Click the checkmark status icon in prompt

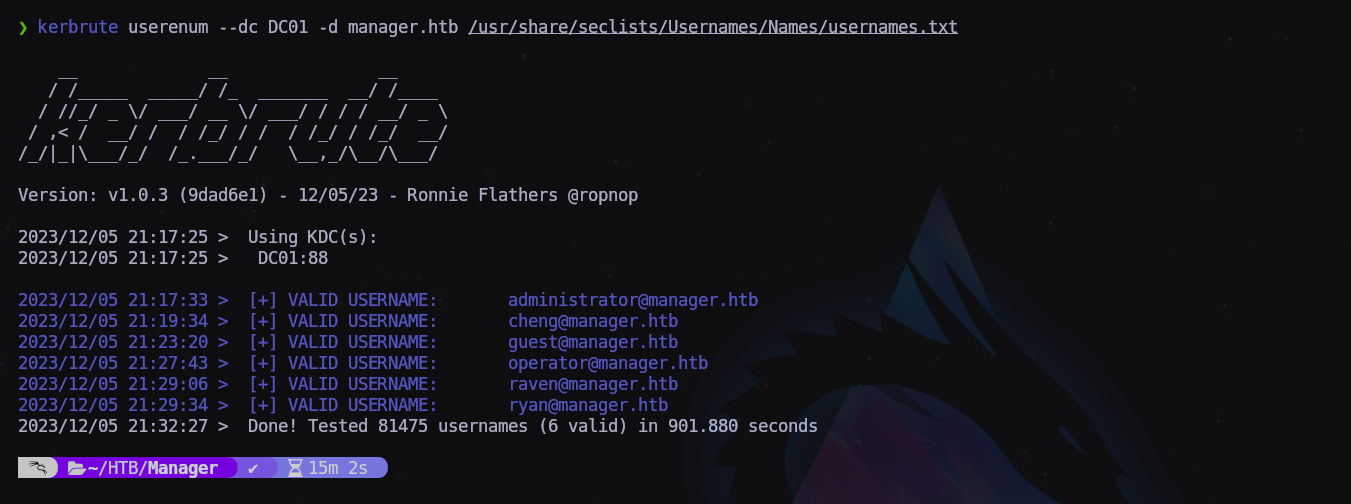pos(254,468)
